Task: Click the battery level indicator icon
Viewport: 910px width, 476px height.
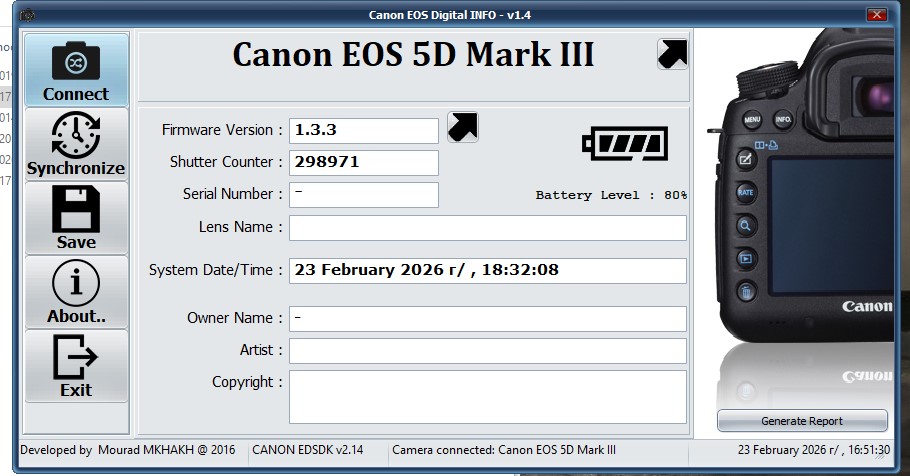Action: pos(625,144)
